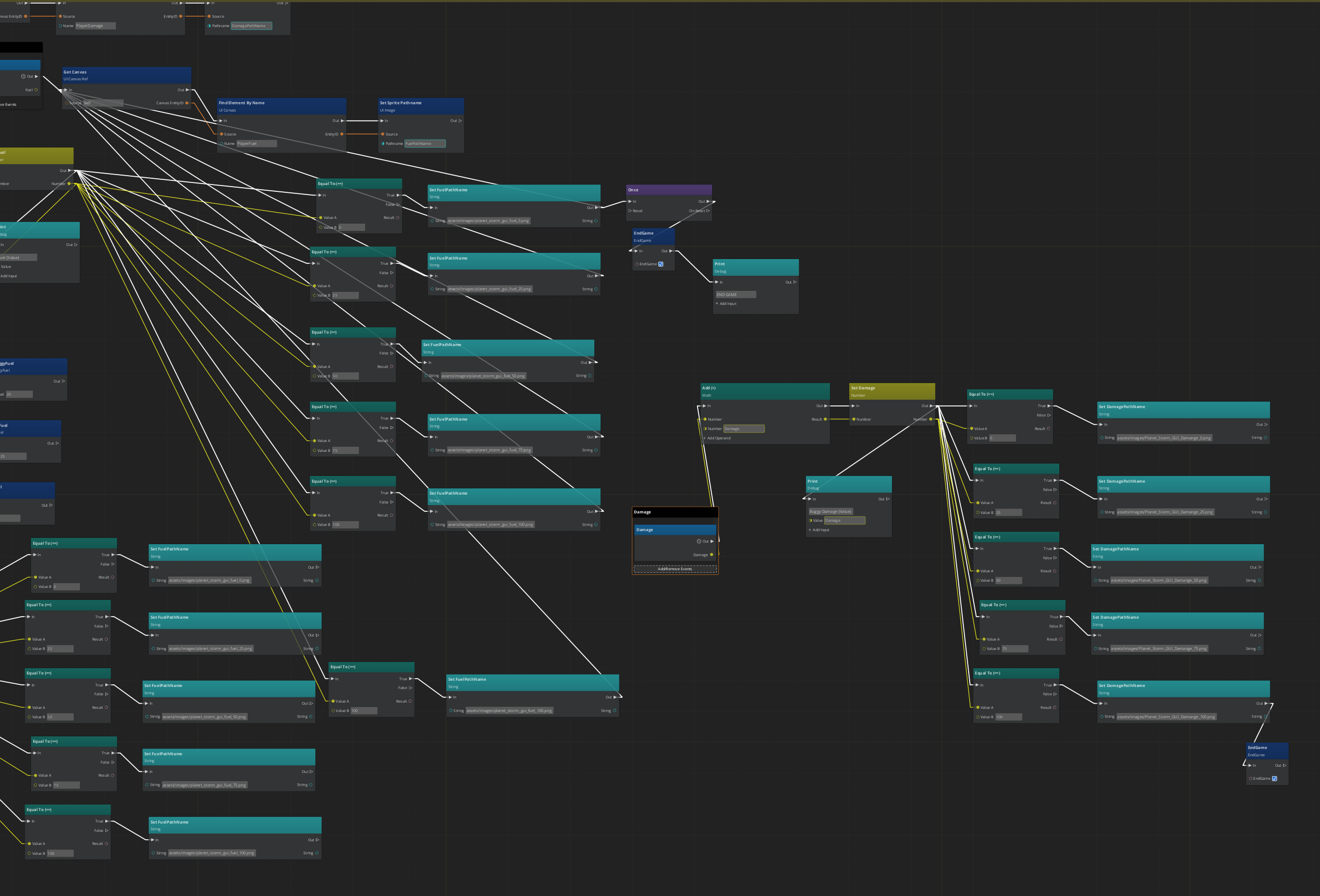
Task: Uncheck the EndGame checkbox below the Once node
Action: tap(661, 264)
